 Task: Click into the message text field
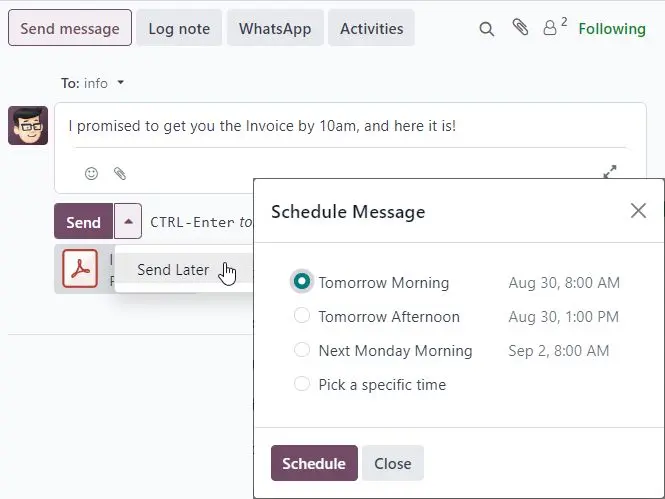pyautogui.click(x=350, y=127)
